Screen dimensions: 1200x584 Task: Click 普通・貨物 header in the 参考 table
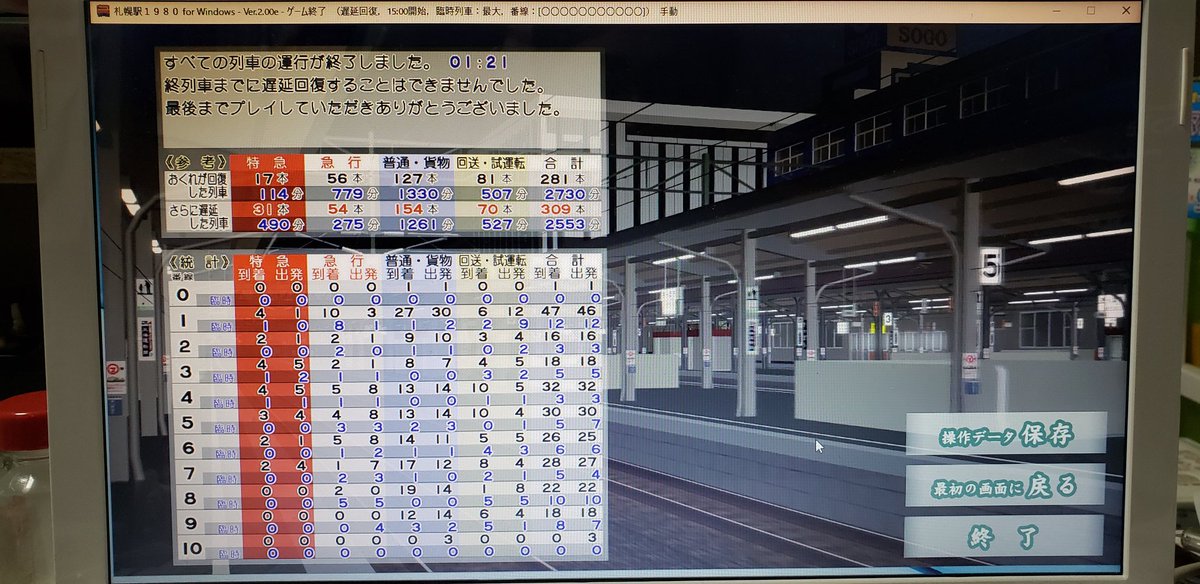click(x=417, y=162)
